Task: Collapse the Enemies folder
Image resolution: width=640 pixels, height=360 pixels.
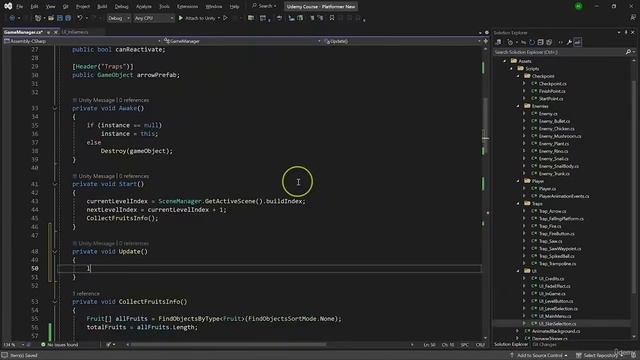Action: pyautogui.click(x=518, y=106)
